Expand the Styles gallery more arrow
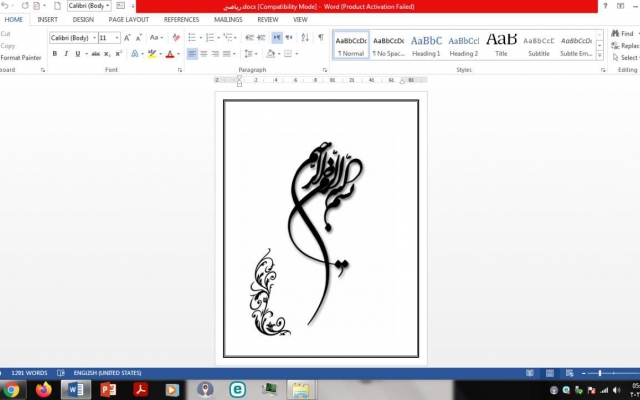This screenshot has width=640, height=400. point(600,55)
